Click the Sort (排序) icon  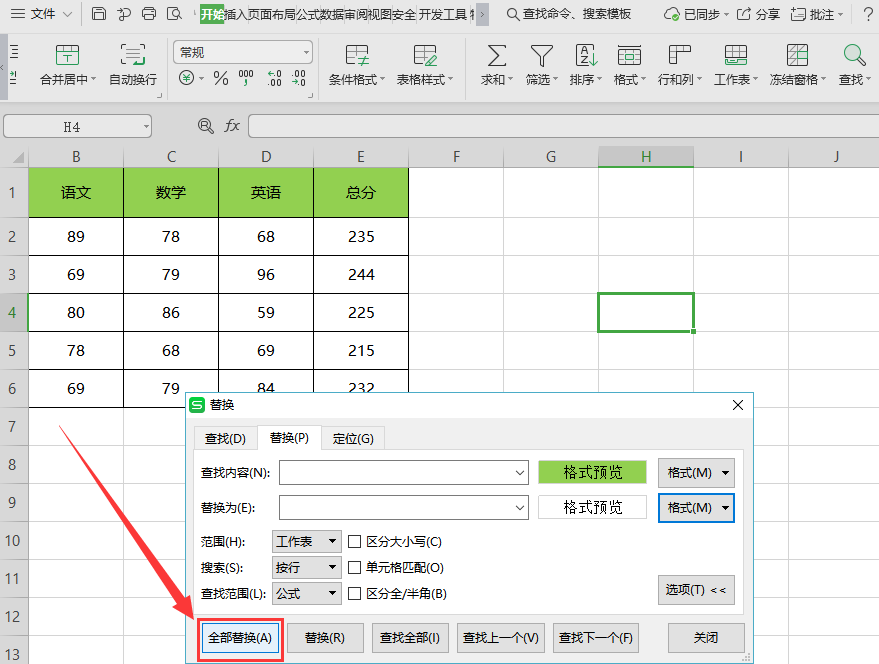point(586,56)
